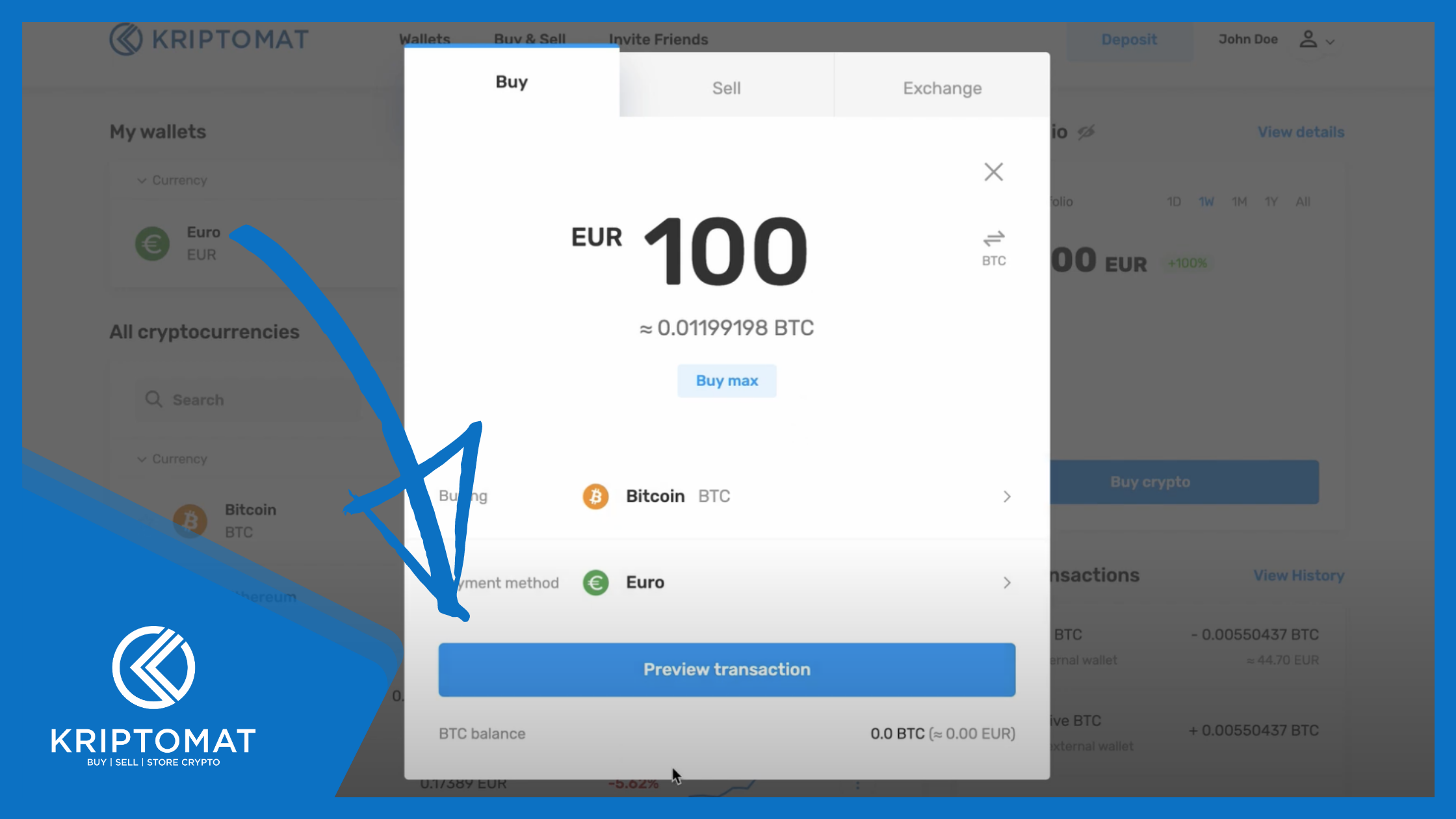Viewport: 1456px width, 819px height.
Task: Select the Sell tab
Action: tap(726, 88)
